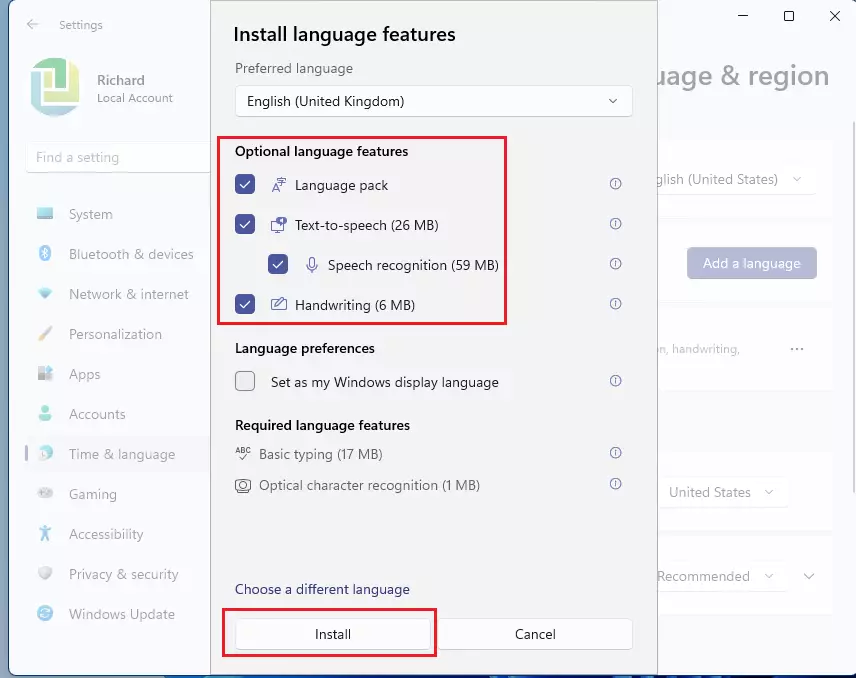
Task: Click in the Find a setting box
Action: (118, 157)
